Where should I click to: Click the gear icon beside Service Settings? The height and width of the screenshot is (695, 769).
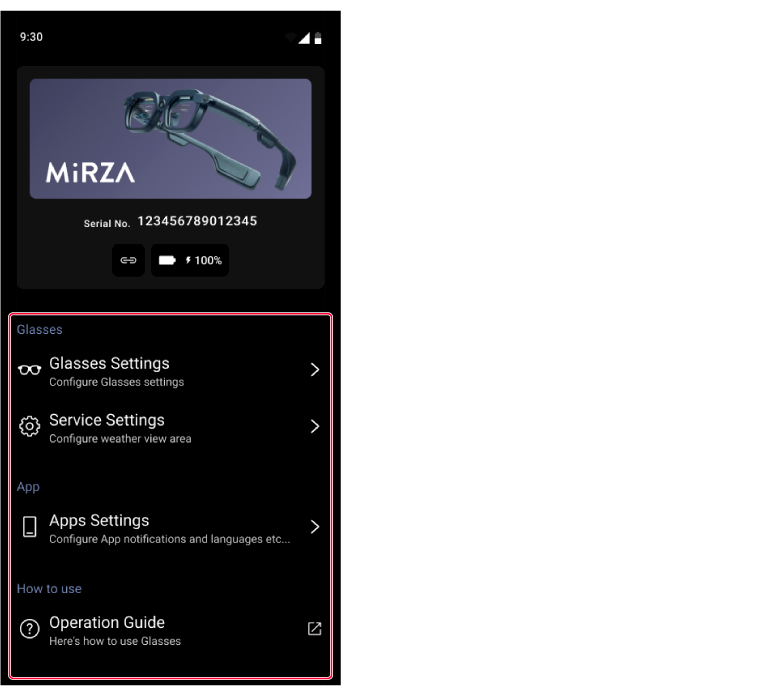[29, 427]
